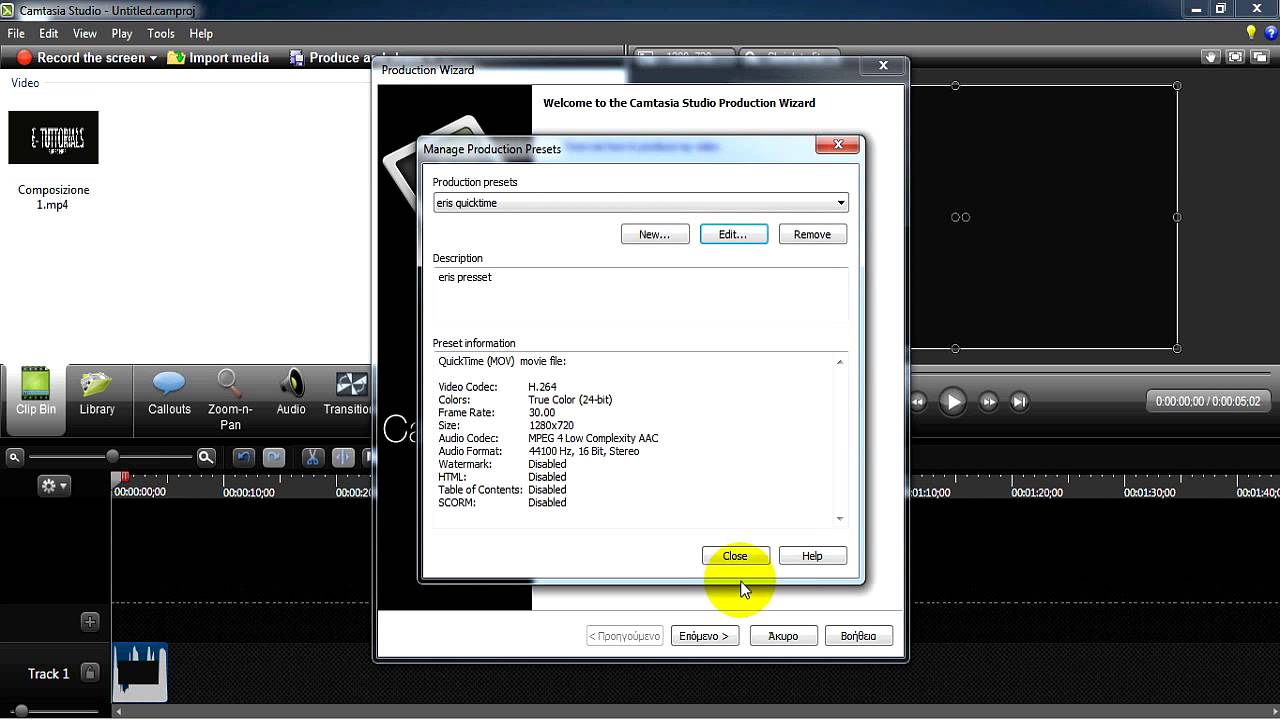Click the Play button in preview
1280x720 pixels.
click(952, 402)
